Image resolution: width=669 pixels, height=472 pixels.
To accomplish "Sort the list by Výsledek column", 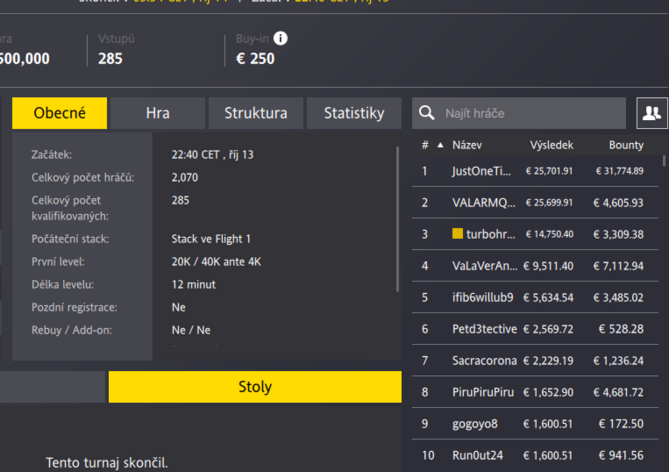I will click(x=551, y=145).
